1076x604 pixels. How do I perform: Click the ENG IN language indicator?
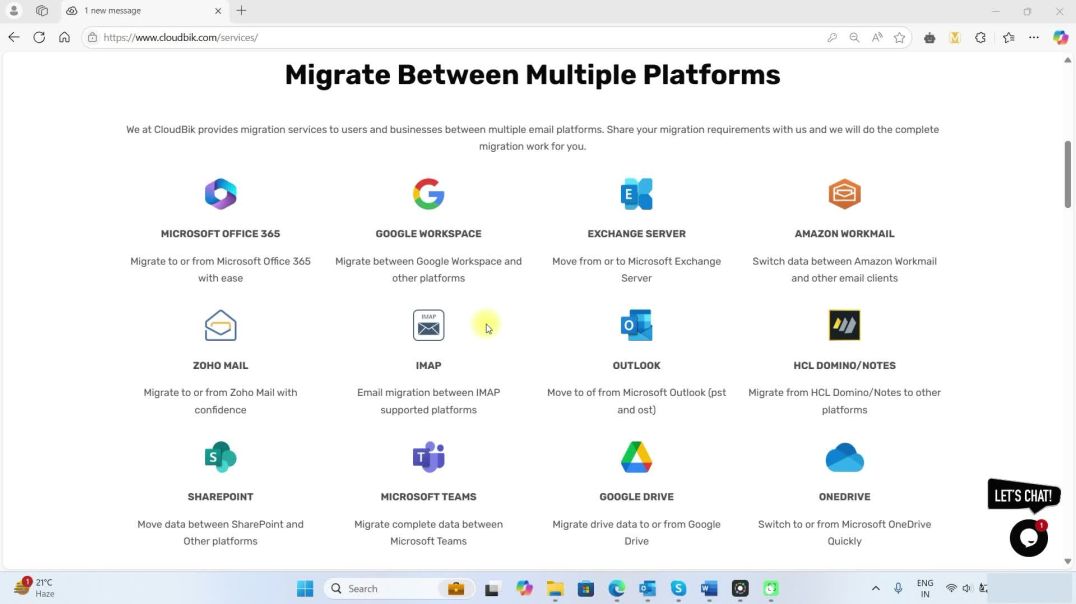coord(925,588)
